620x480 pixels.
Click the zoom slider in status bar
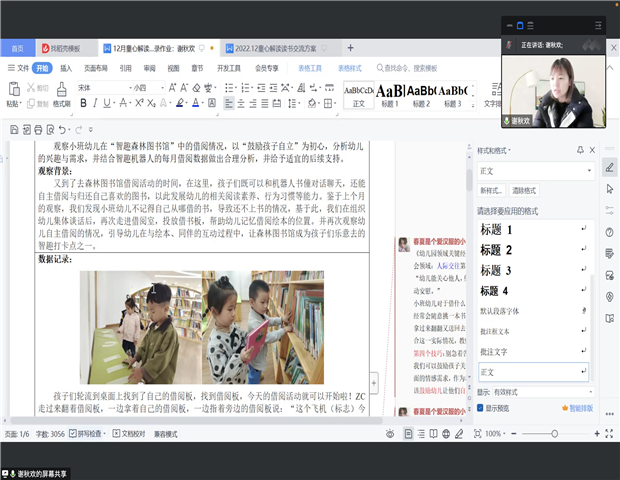555,434
